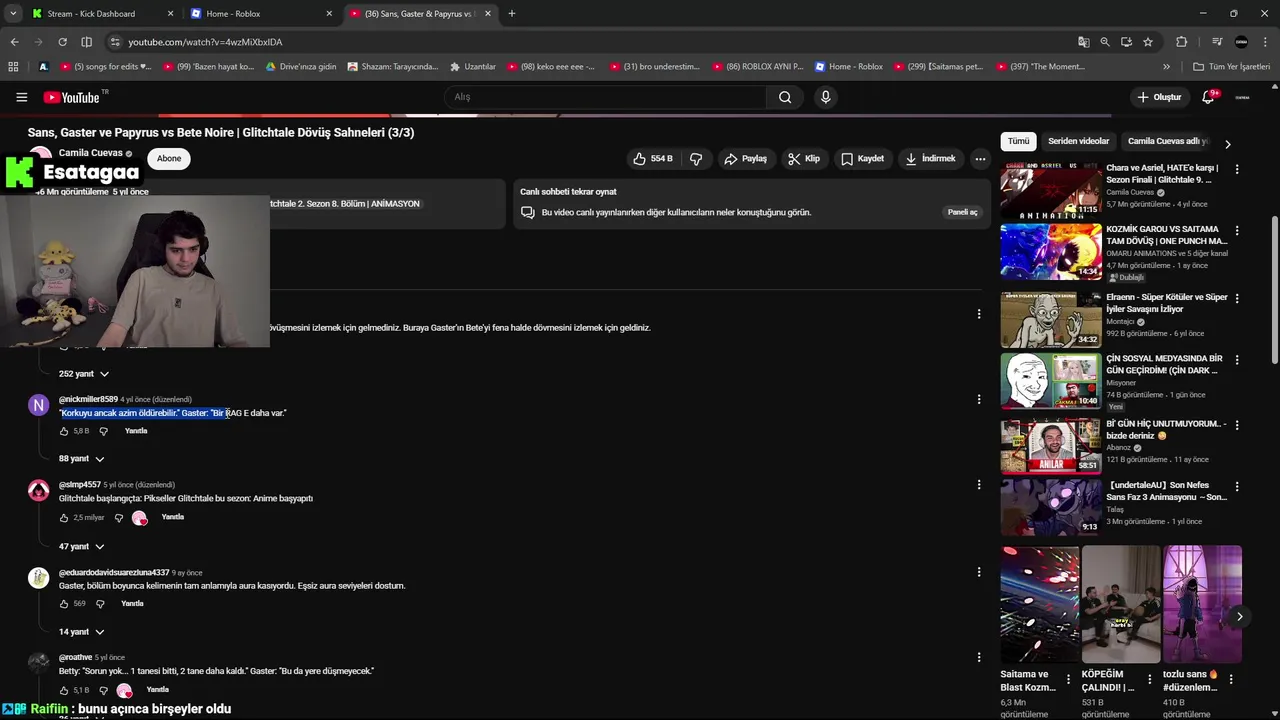Reload the page in the browser toolbar
The height and width of the screenshot is (720, 1280).
click(62, 42)
